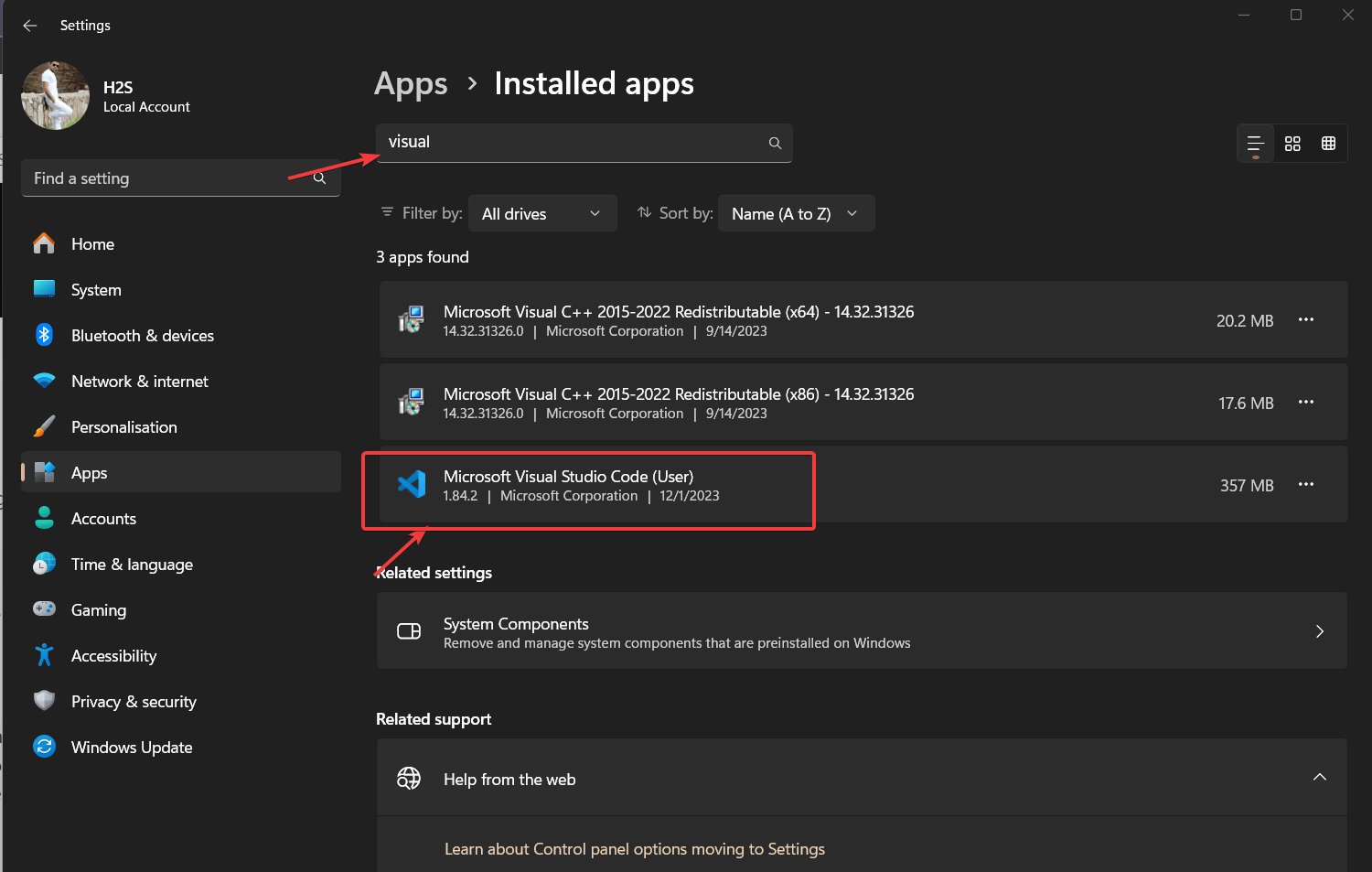Click search magnifier in installed apps box
The width and height of the screenshot is (1372, 872).
[775, 144]
